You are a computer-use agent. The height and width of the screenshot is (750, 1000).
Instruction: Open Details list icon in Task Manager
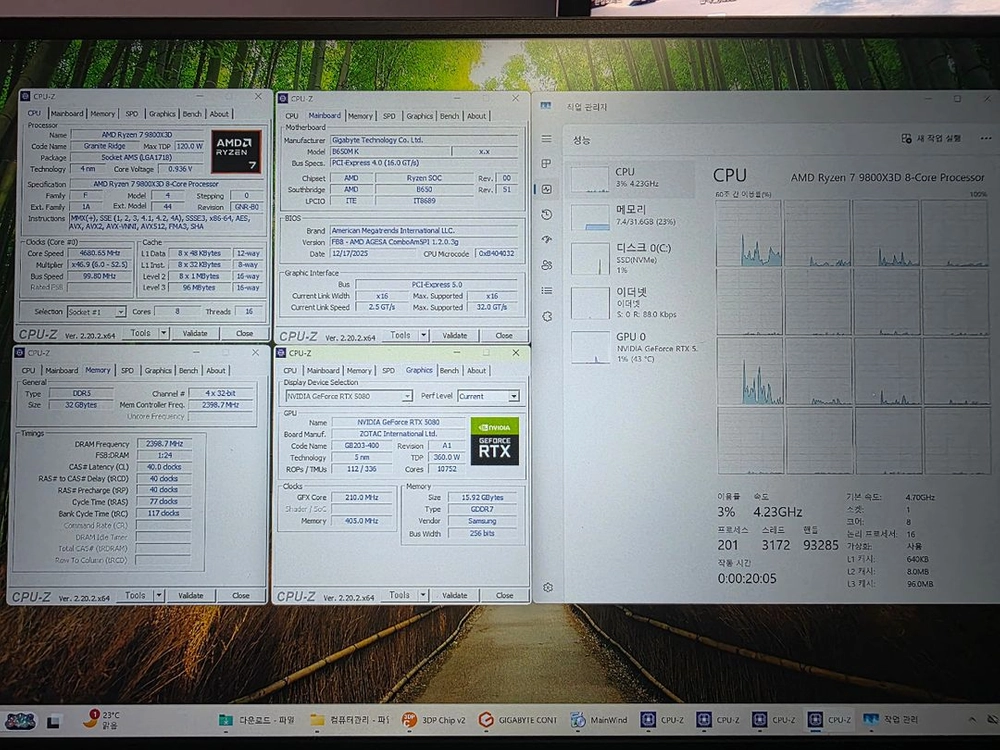[x=547, y=291]
